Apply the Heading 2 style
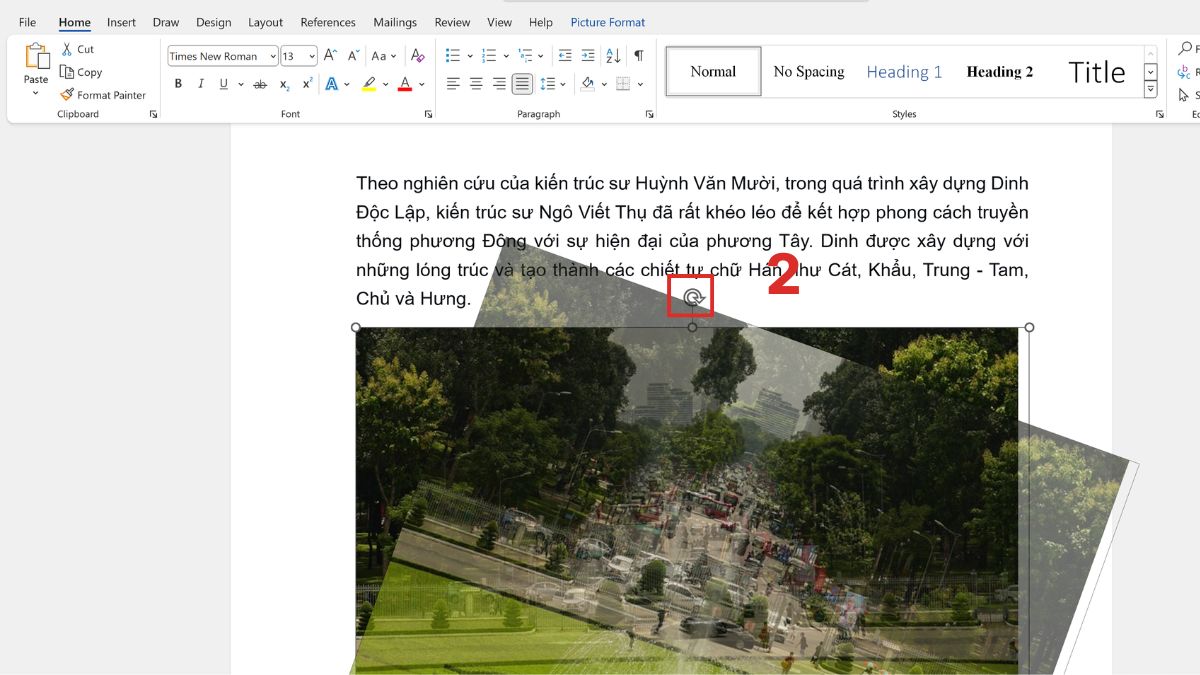Screen dimensions: 1200x675 (x=1000, y=71)
